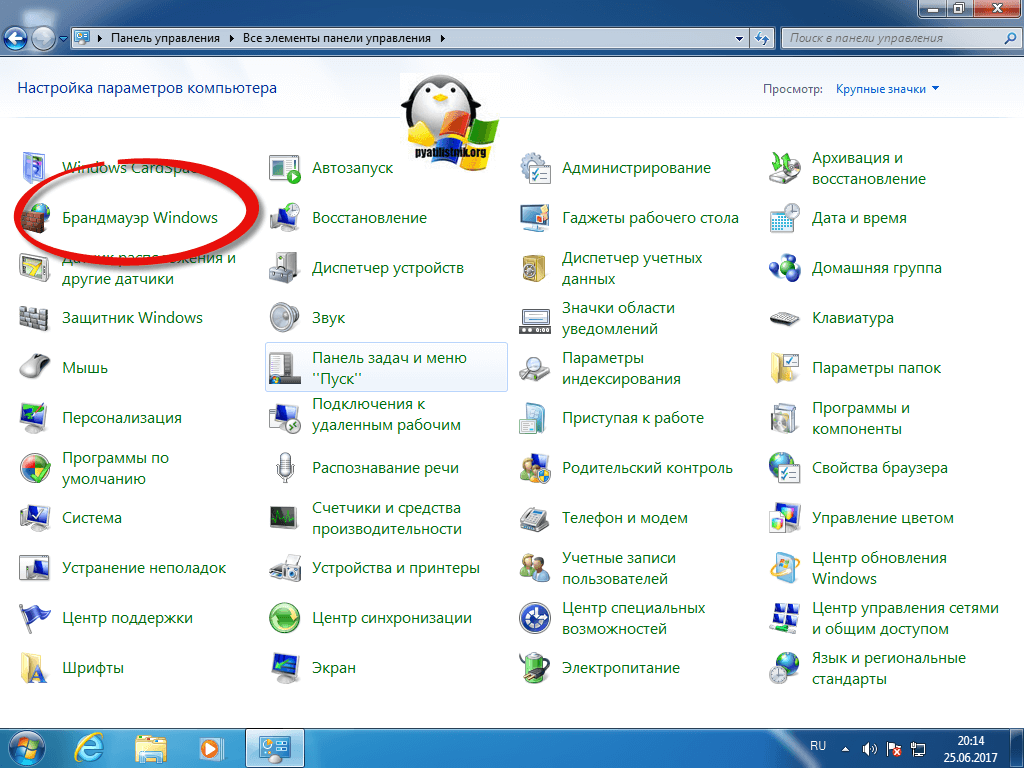Expand the view mode 'Крупные значки' dropdown
The image size is (1024, 768).
888,89
